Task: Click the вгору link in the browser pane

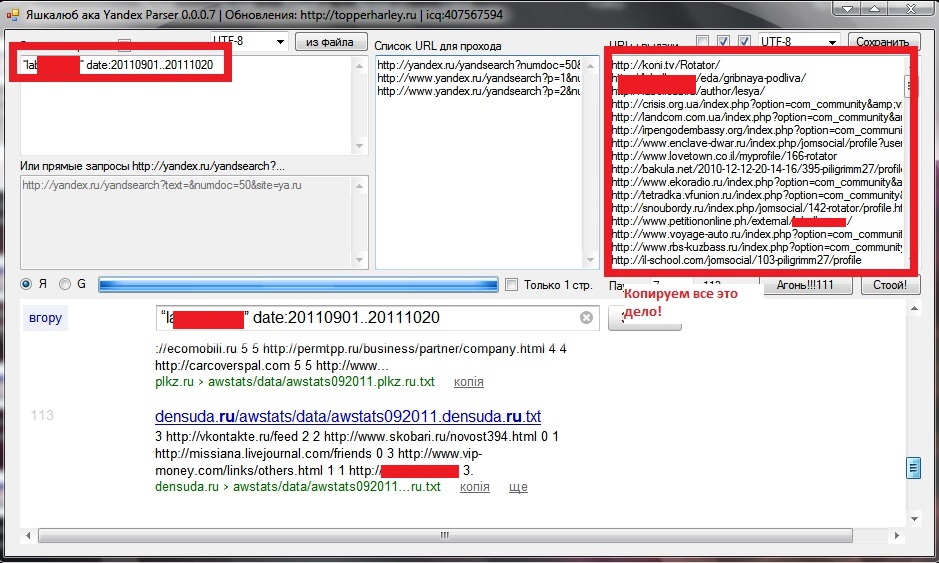Action: tap(46, 318)
